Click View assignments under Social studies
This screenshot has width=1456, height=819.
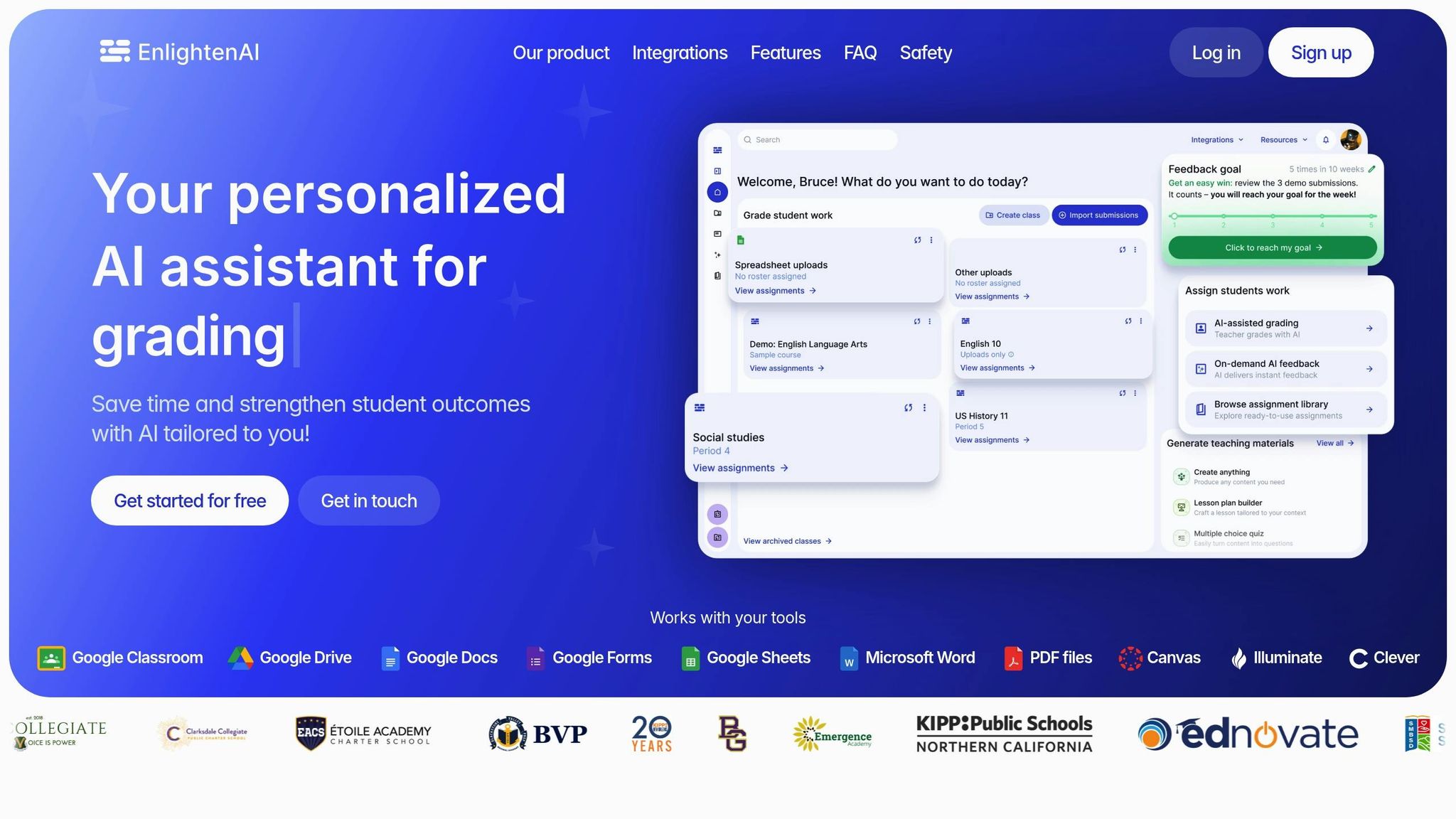(740, 468)
